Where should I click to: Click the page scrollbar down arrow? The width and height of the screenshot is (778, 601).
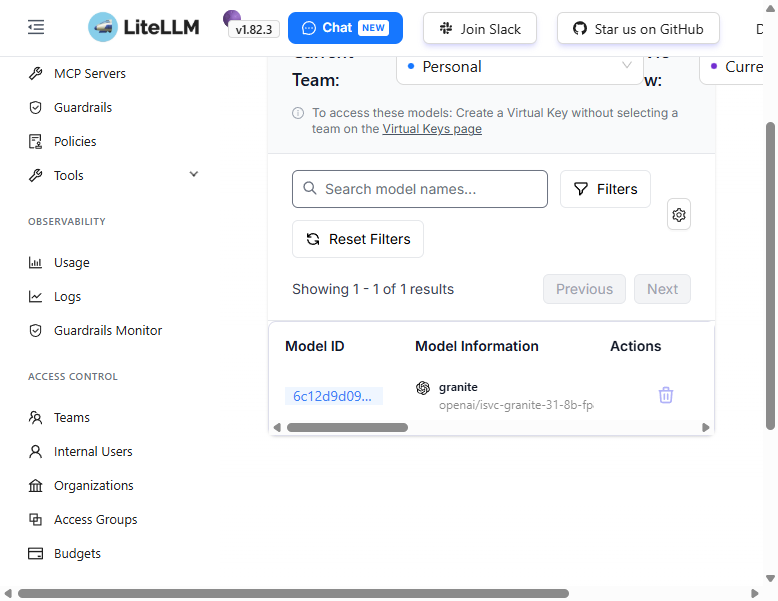(x=770, y=578)
